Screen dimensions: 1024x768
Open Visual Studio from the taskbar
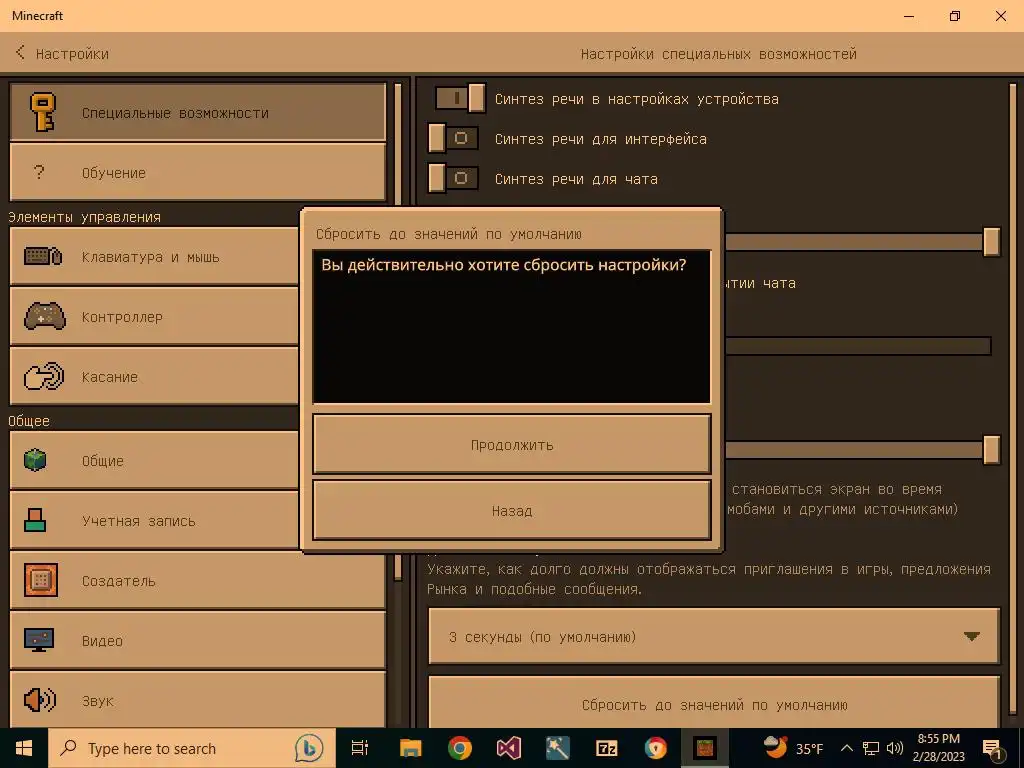coord(509,748)
